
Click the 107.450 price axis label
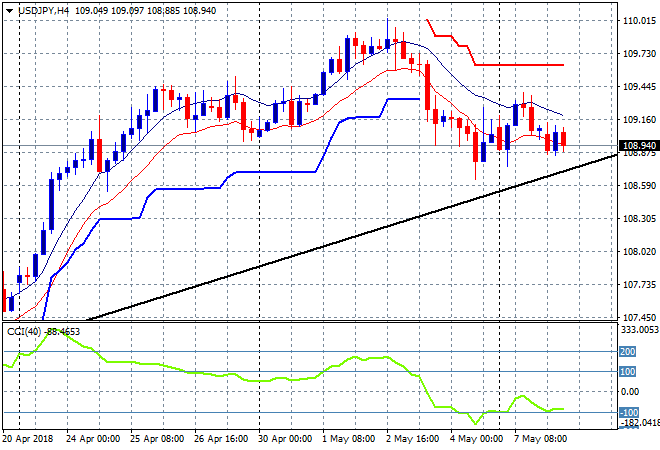639,317
